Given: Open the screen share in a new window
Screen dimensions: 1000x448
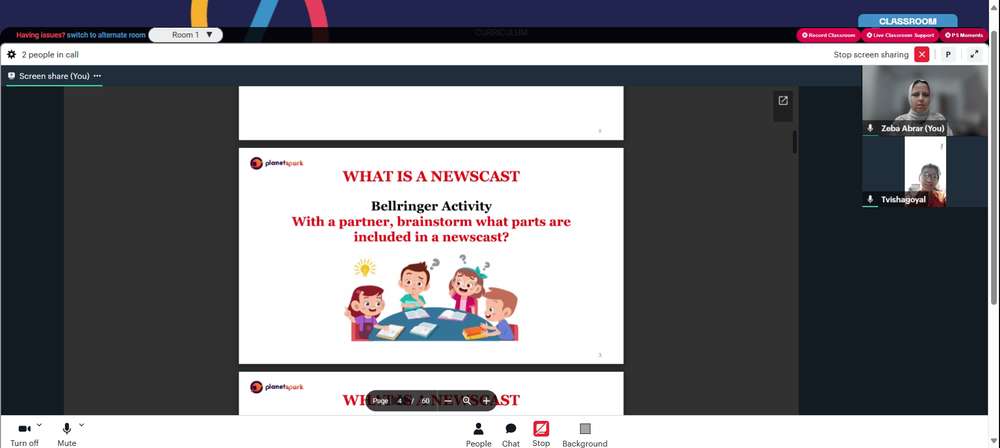Looking at the screenshot, I should tap(783, 101).
